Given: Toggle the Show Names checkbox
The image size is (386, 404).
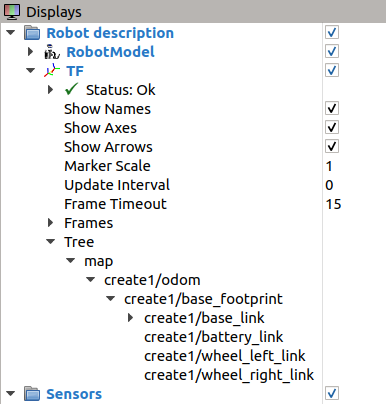Looking at the screenshot, I should [x=332, y=109].
